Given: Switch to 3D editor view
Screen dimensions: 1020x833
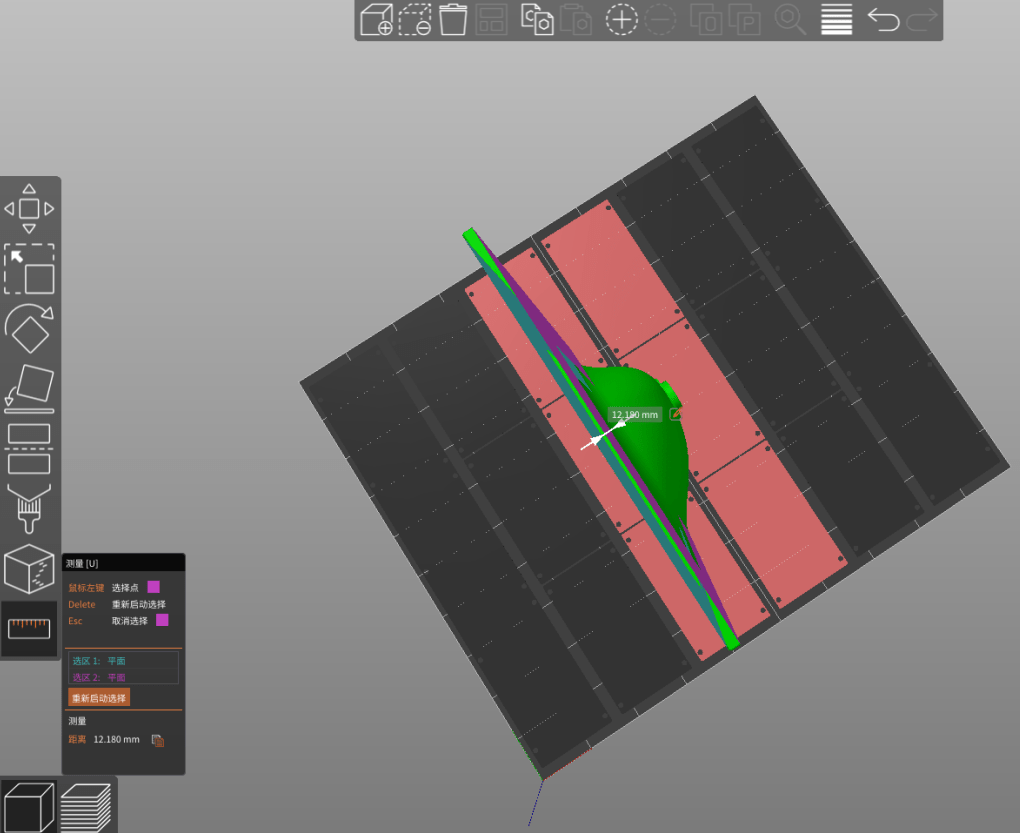Looking at the screenshot, I should [x=28, y=806].
